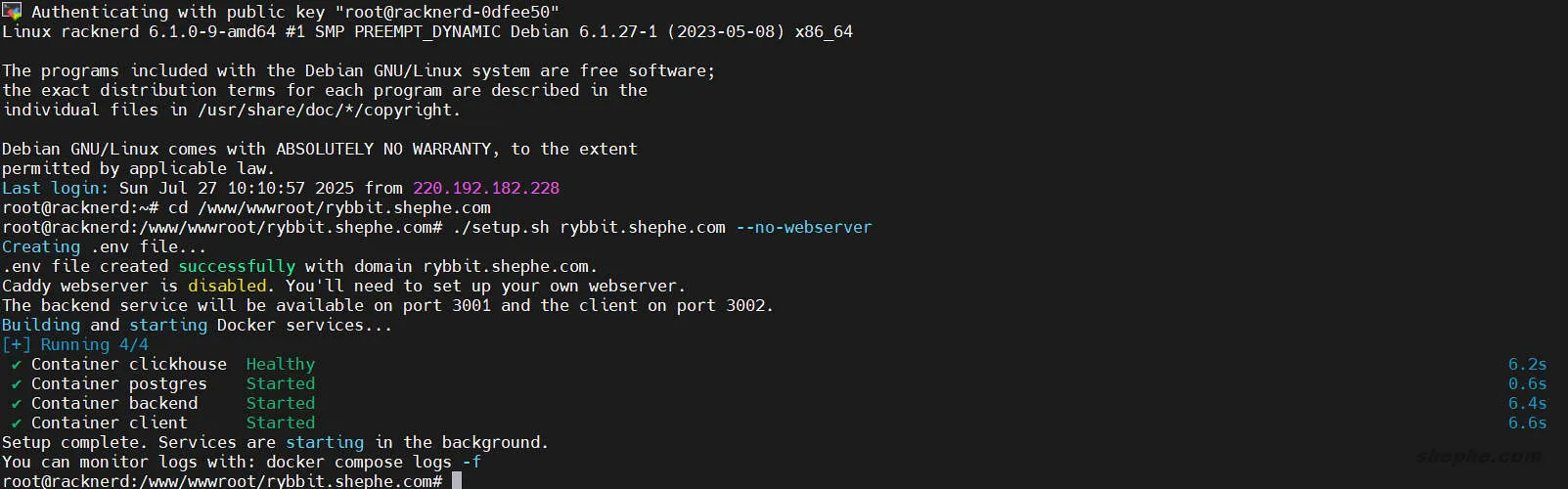Click the terminal session icon at top-left

point(11,11)
